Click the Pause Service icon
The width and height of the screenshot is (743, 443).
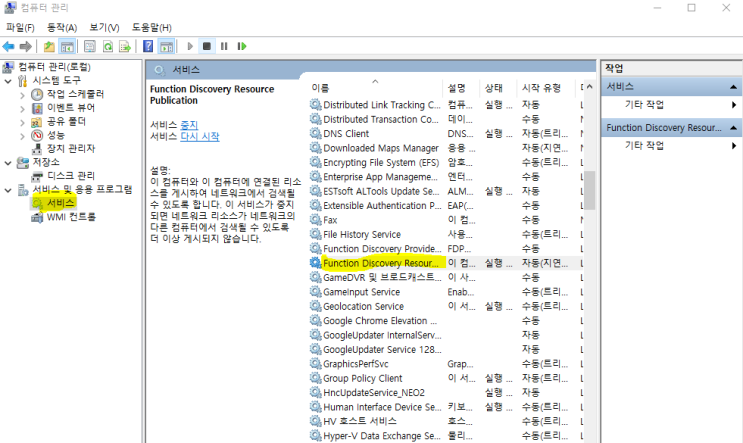point(224,46)
